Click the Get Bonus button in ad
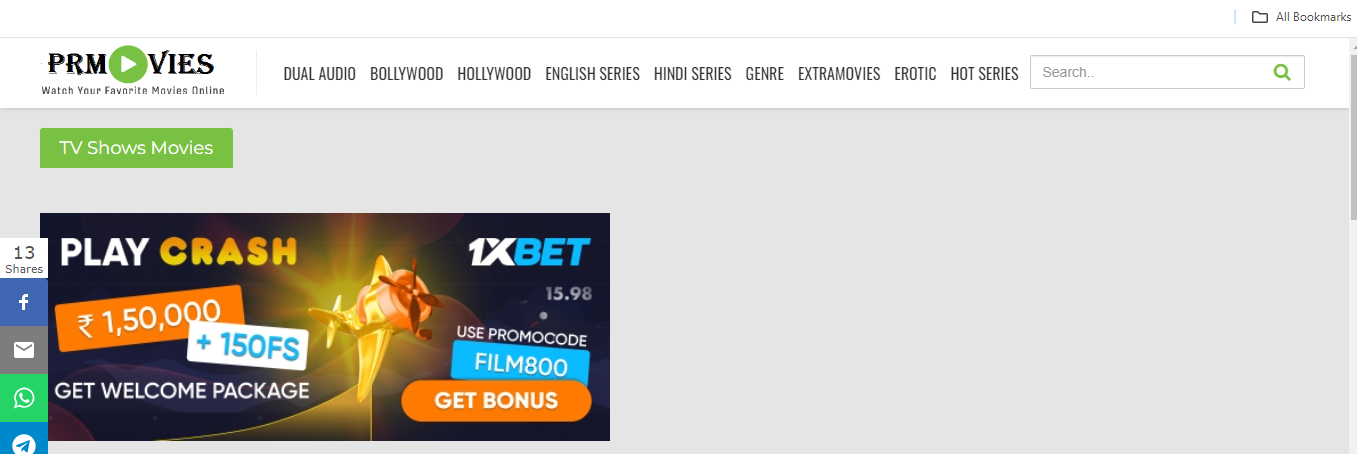The height and width of the screenshot is (454, 1357). [496, 401]
